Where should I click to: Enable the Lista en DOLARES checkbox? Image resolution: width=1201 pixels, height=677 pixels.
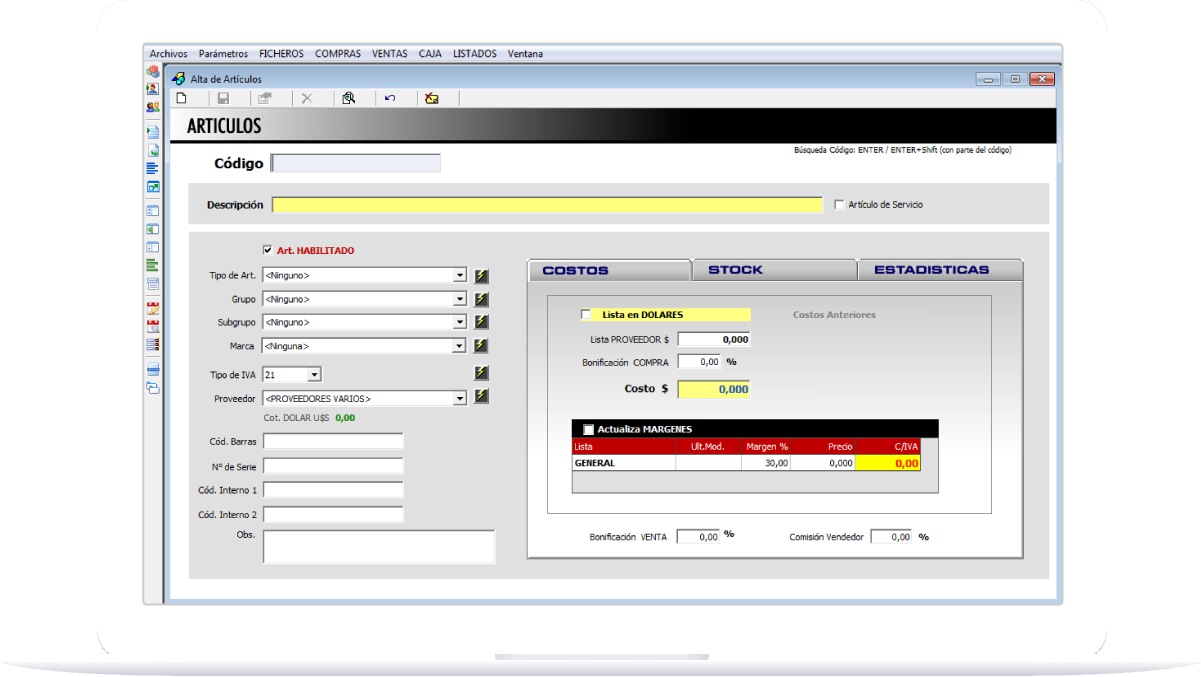point(586,314)
